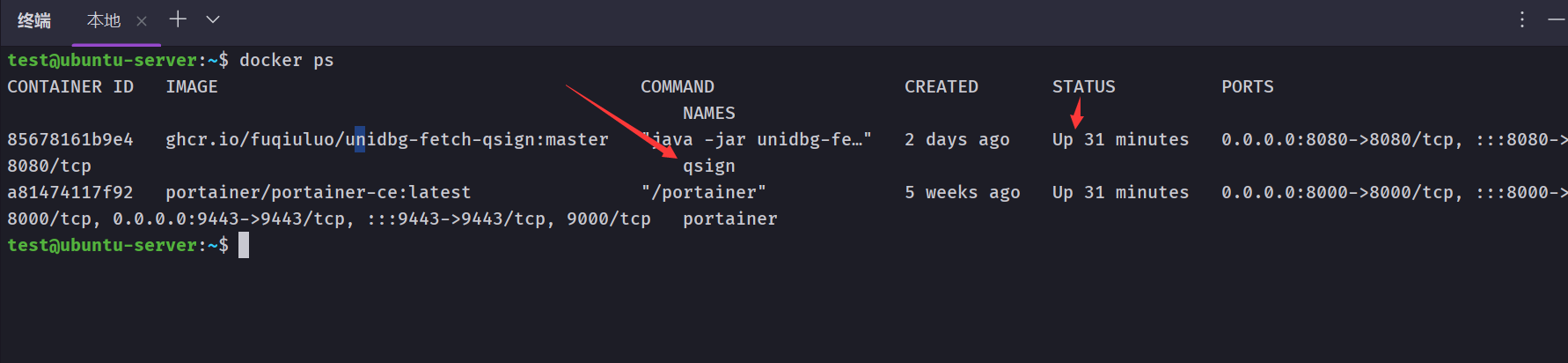Screen dimensions: 1568x363
Task: Click the "5 weeks ago" created value
Action: point(962,192)
